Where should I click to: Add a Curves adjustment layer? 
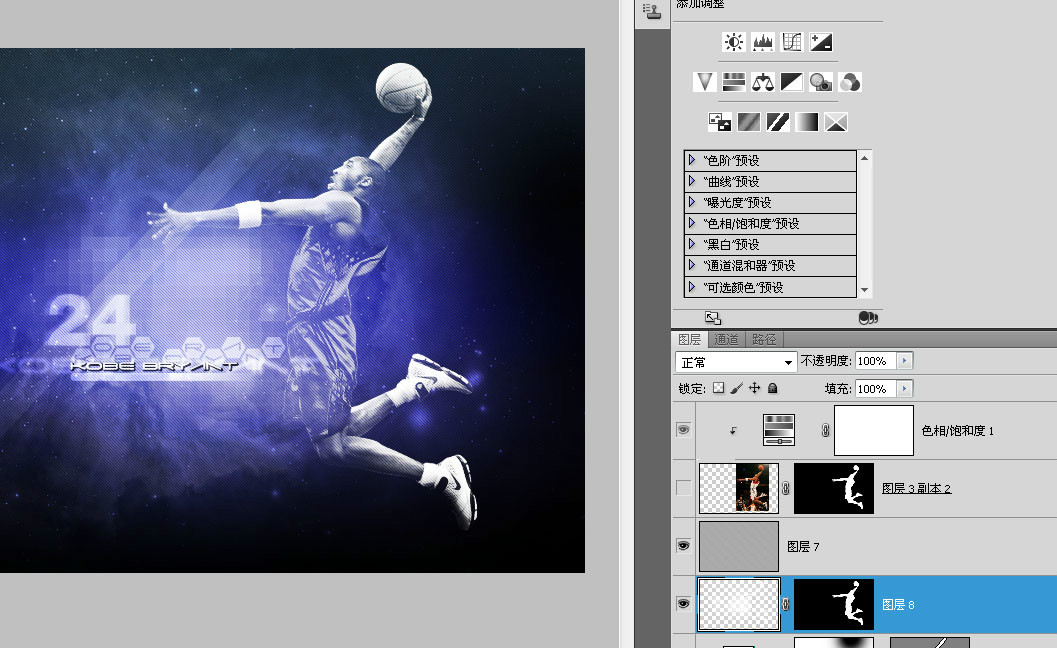(x=791, y=42)
